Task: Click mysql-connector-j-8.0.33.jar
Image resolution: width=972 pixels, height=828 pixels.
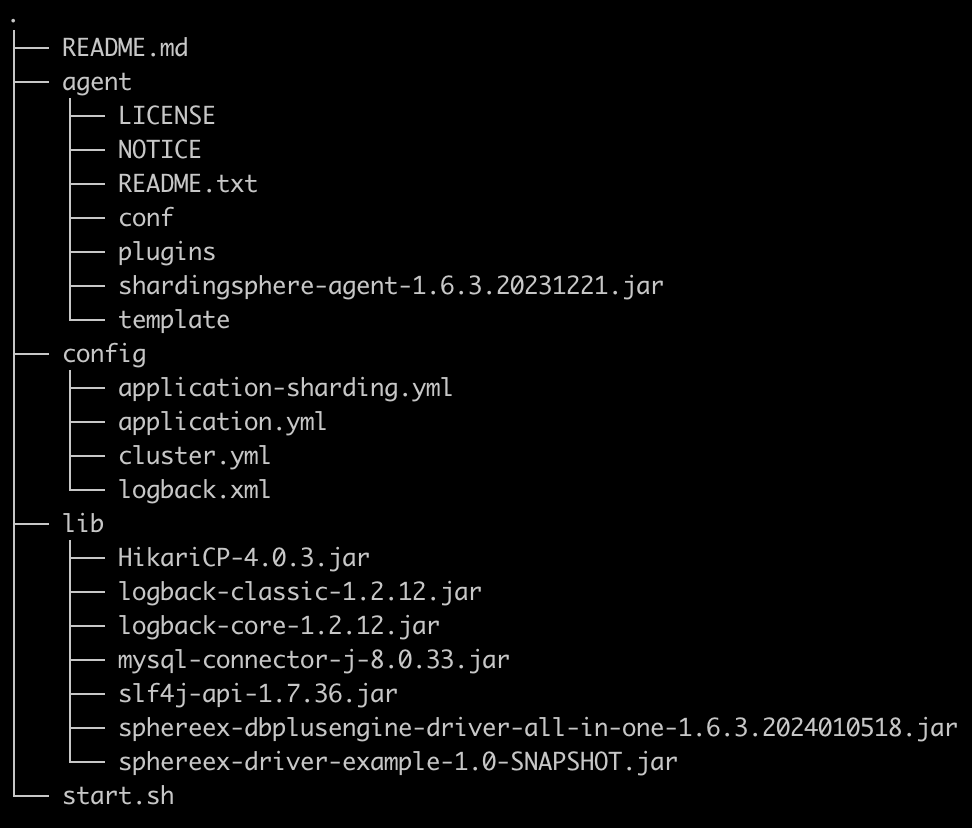Action: pos(313,659)
